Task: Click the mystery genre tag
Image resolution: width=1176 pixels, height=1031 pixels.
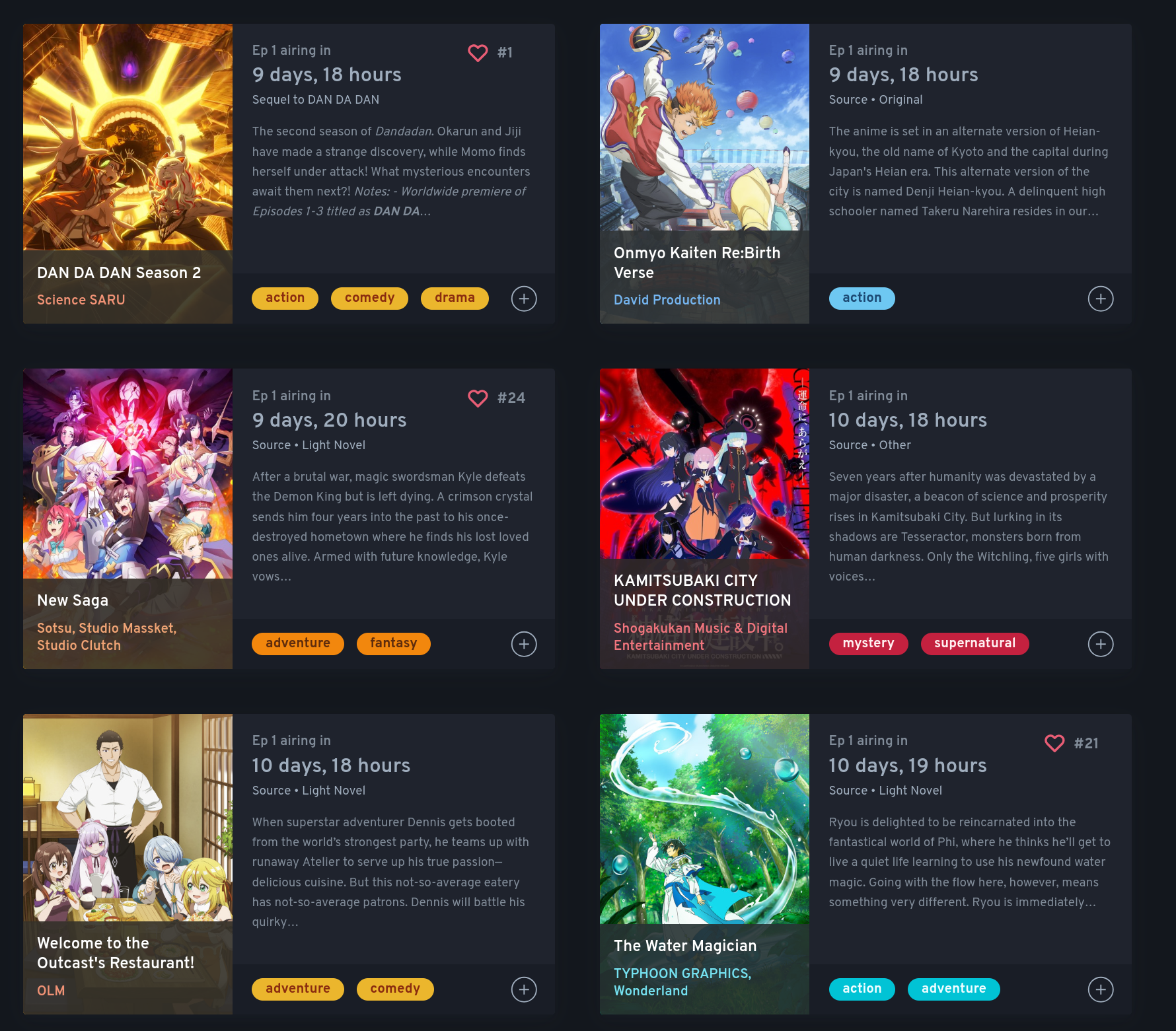Action: click(868, 643)
